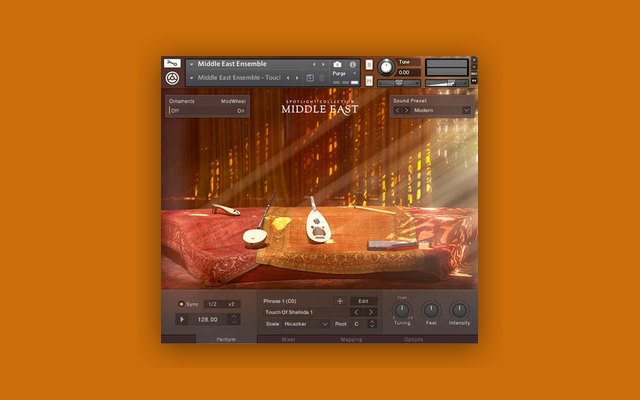Click the AUX routing button
This screenshot has width=640, height=400.
474,74
